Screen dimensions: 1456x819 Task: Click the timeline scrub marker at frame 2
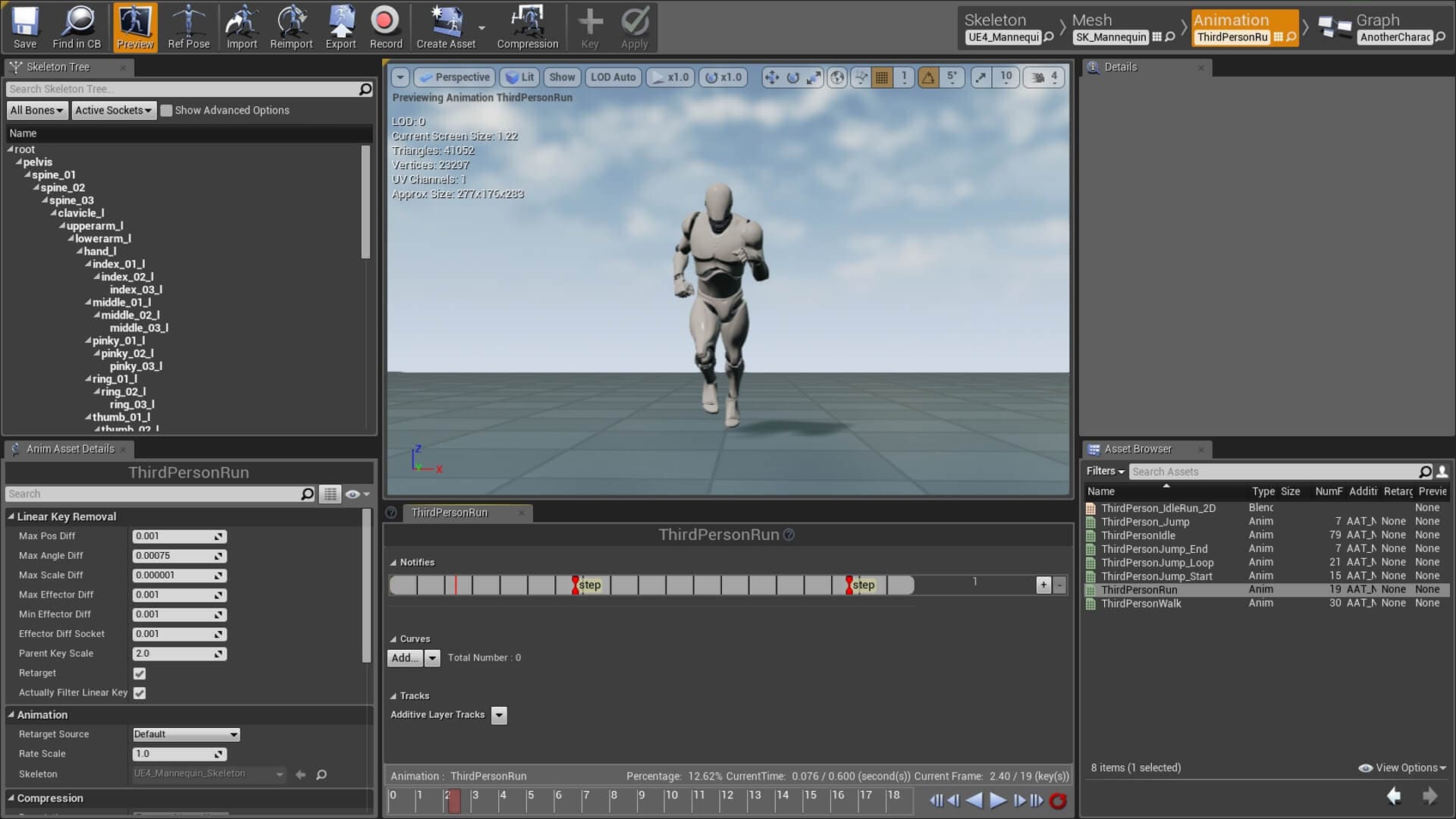pyautogui.click(x=453, y=801)
